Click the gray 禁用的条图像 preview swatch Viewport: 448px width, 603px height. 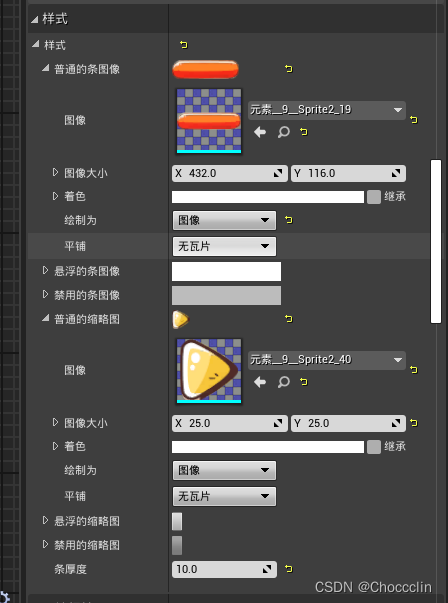pos(226,295)
